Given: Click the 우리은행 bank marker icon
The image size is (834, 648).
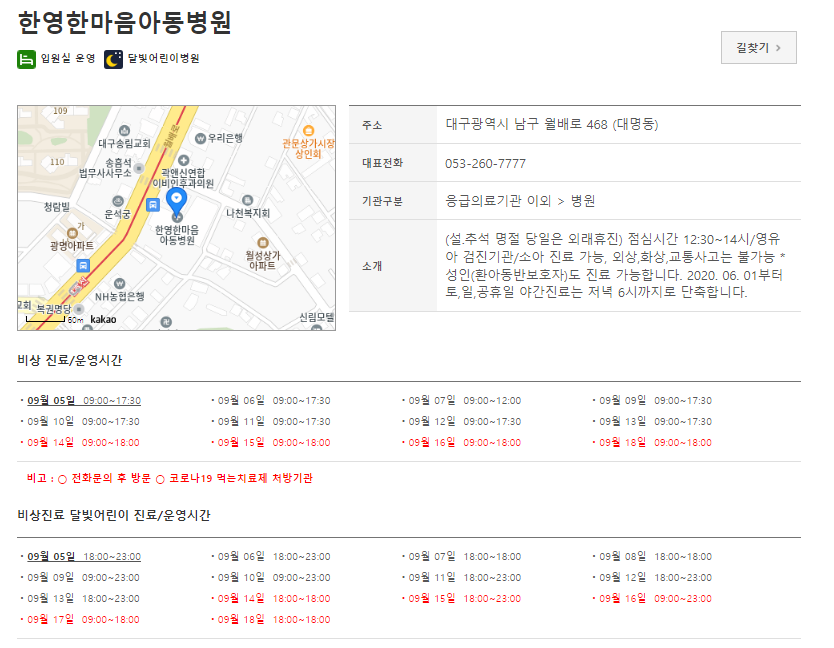Looking at the screenshot, I should click(200, 138).
